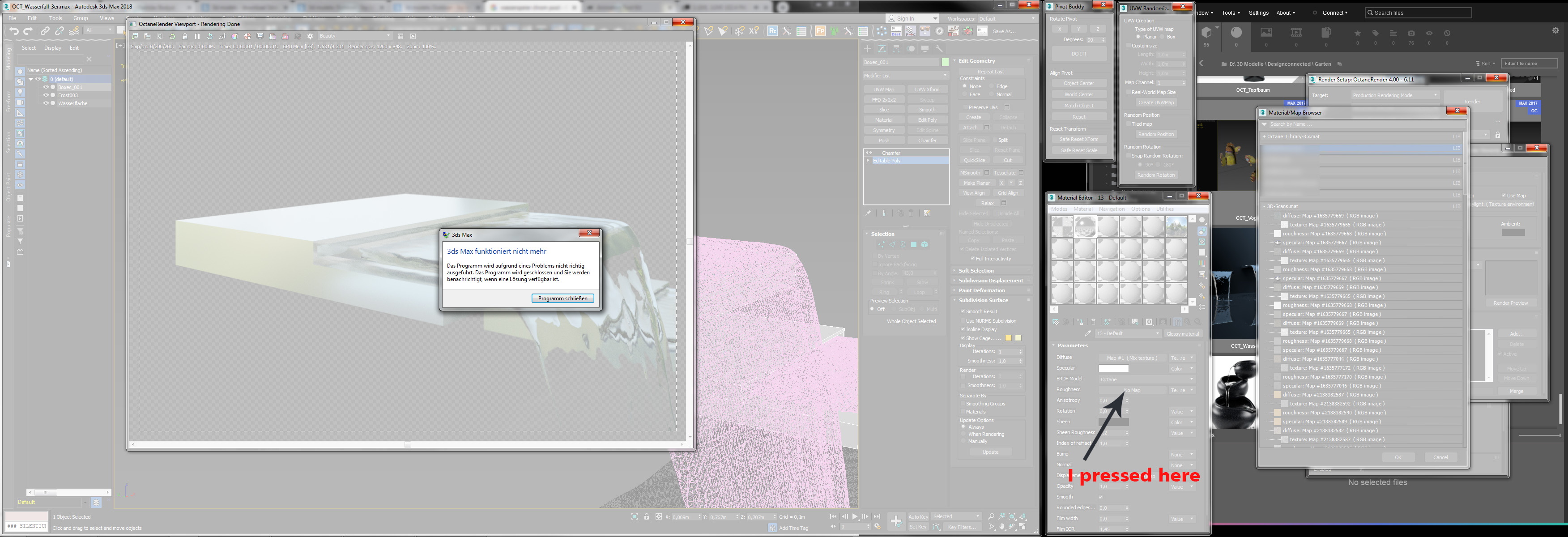This screenshot has height=537, width=1568.
Task: Open the Navigation menu in the Material Editor
Action: [1112, 209]
